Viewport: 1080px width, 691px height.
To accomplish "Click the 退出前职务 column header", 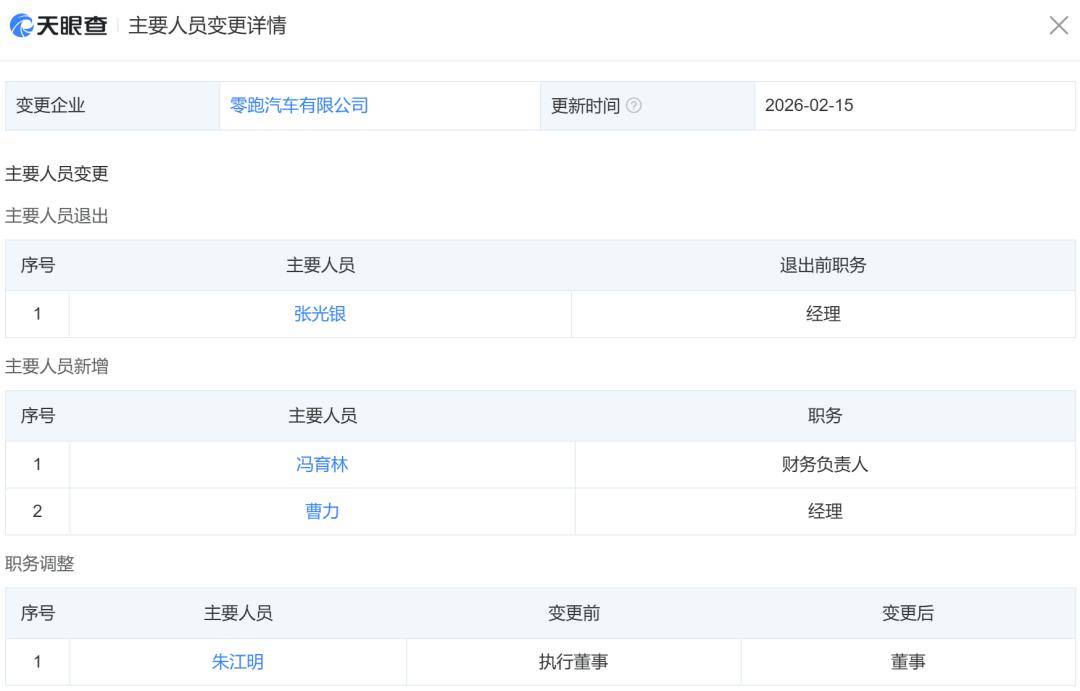I will (x=823, y=265).
